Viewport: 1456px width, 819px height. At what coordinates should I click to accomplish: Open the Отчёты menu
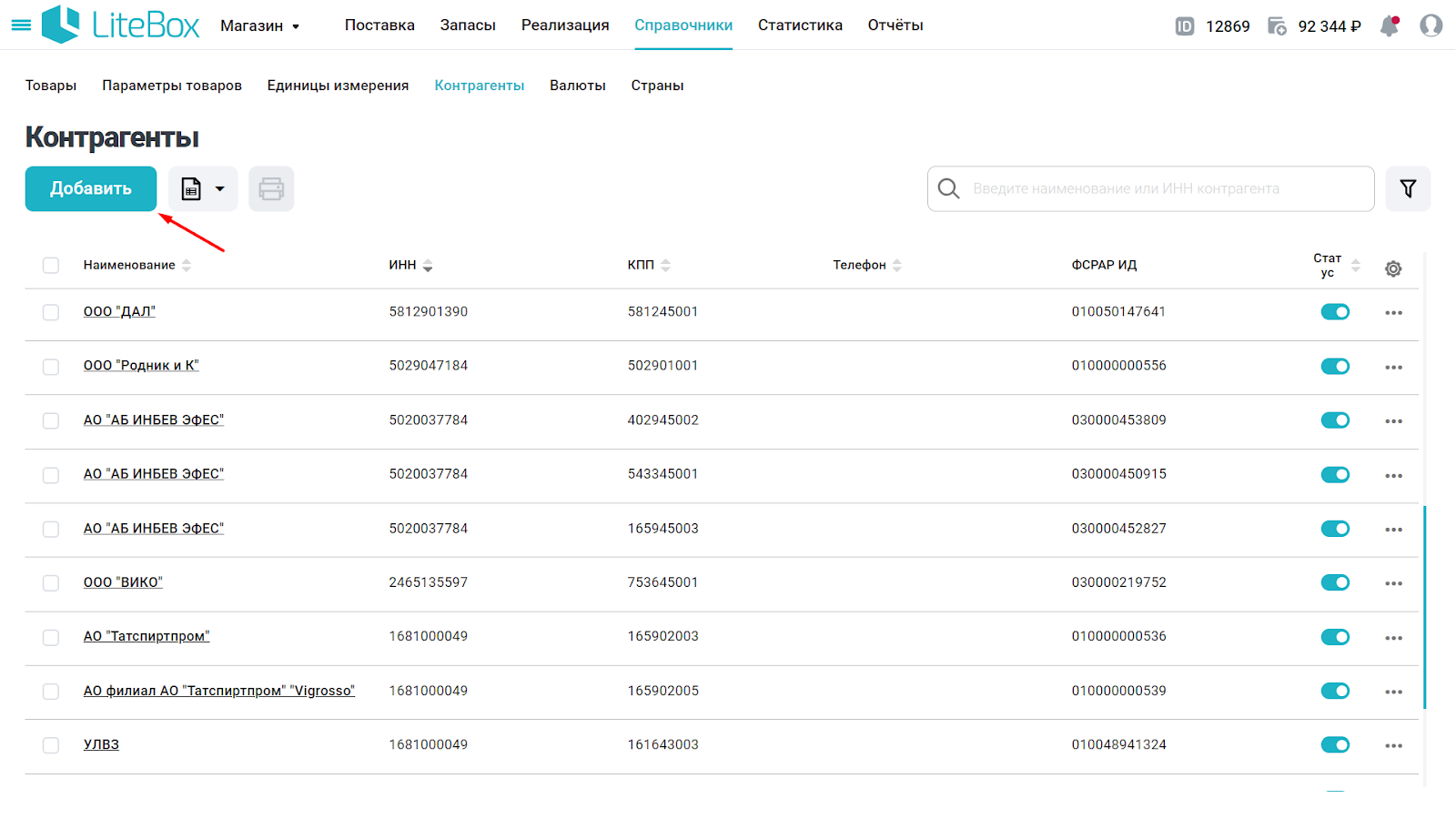coord(895,25)
